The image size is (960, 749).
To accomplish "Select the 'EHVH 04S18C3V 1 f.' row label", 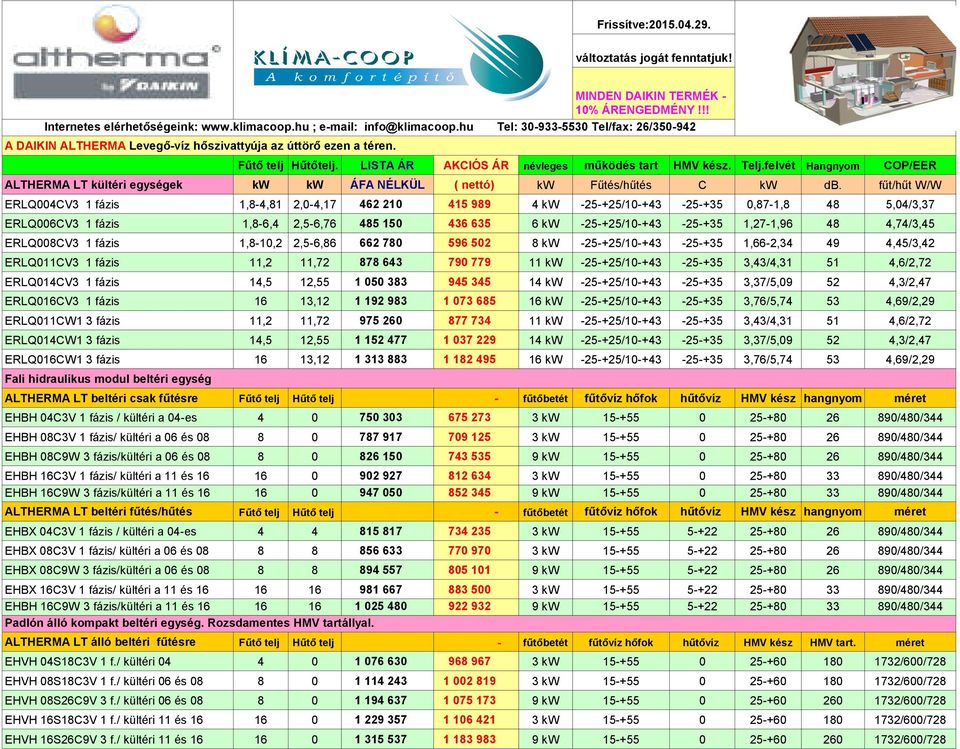I will coord(118,661).
